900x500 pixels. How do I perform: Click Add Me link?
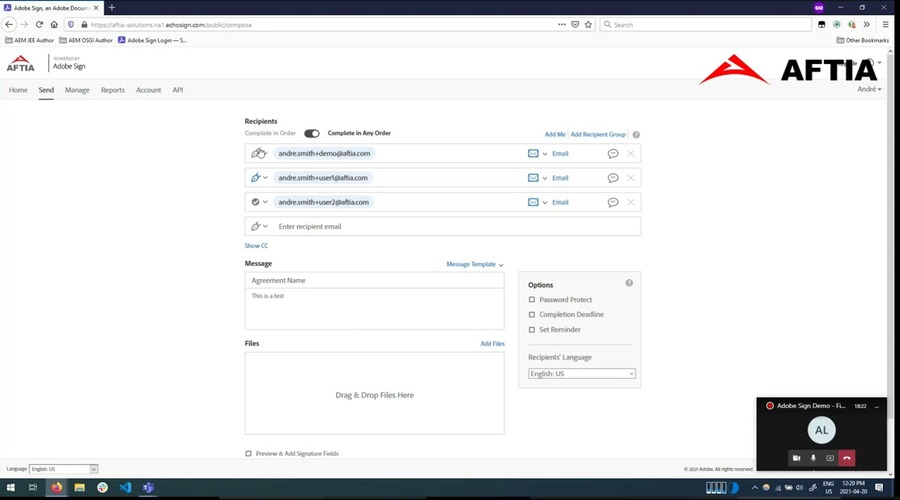coord(555,134)
